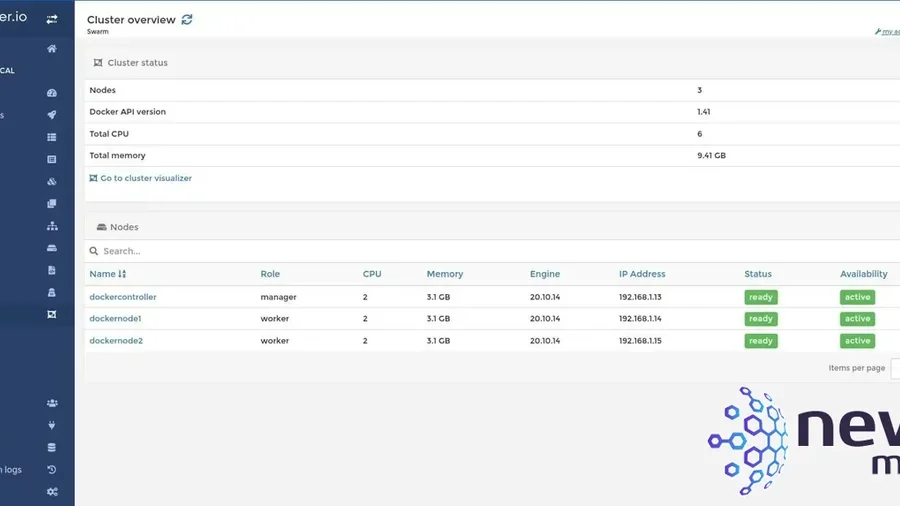Sort by Memory column header

445,274
